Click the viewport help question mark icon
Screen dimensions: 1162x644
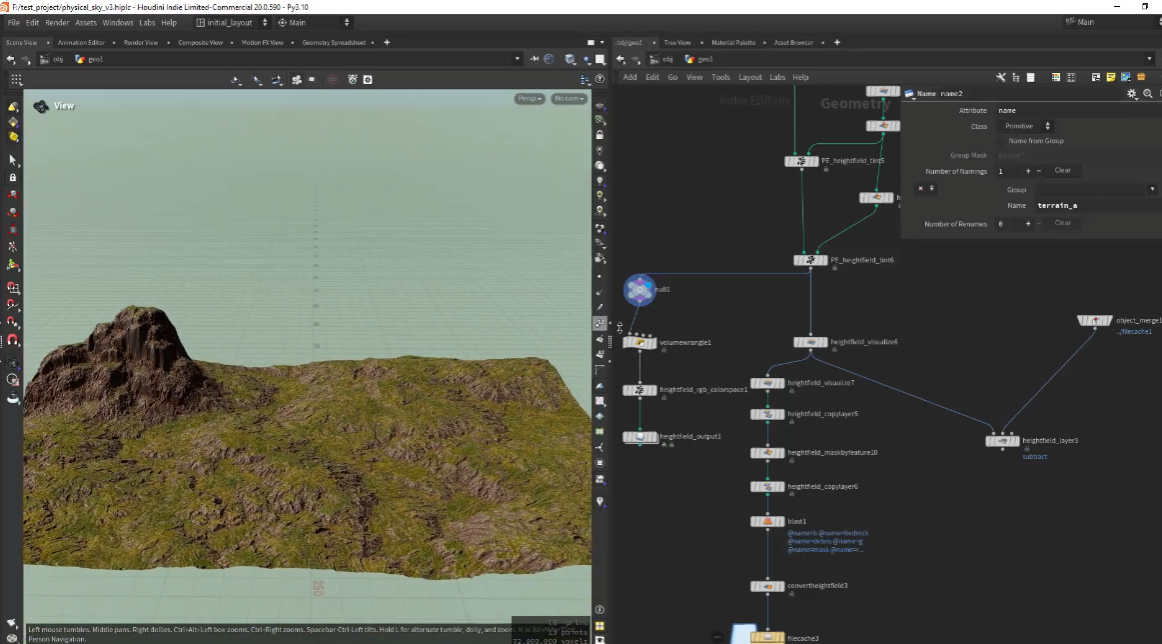[x=600, y=79]
